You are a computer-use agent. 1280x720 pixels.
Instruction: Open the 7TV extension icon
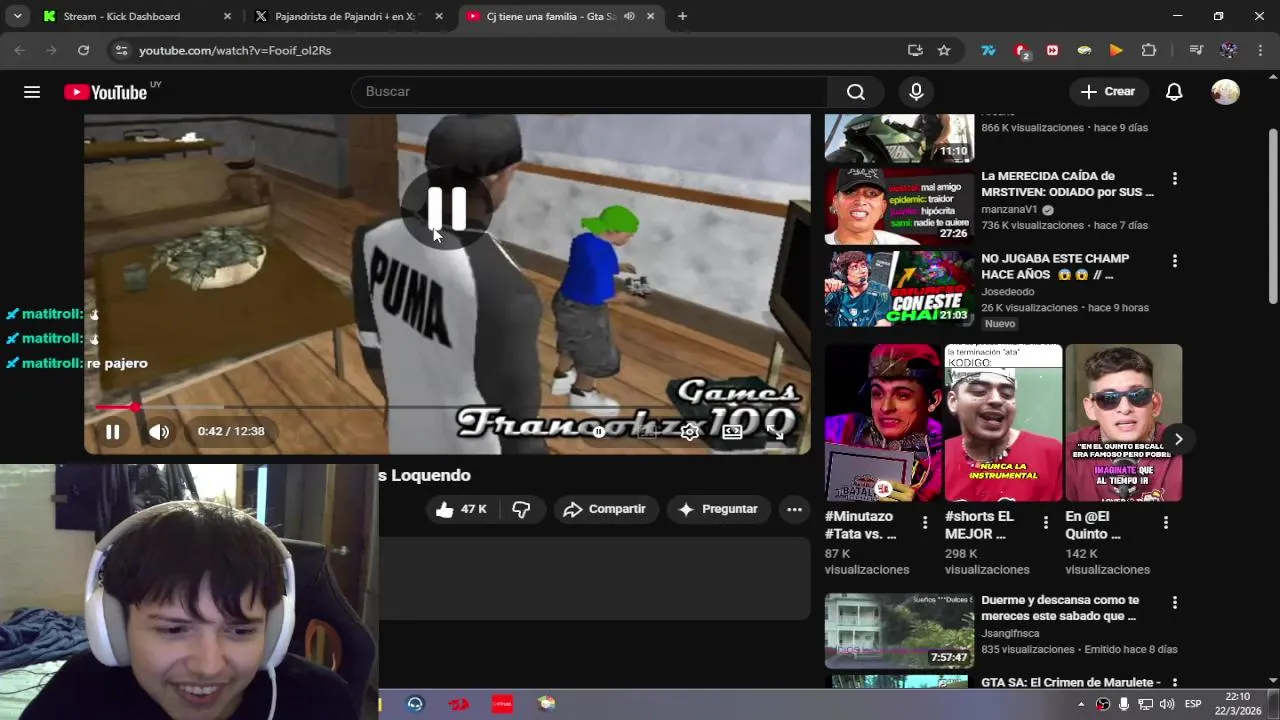coord(989,50)
